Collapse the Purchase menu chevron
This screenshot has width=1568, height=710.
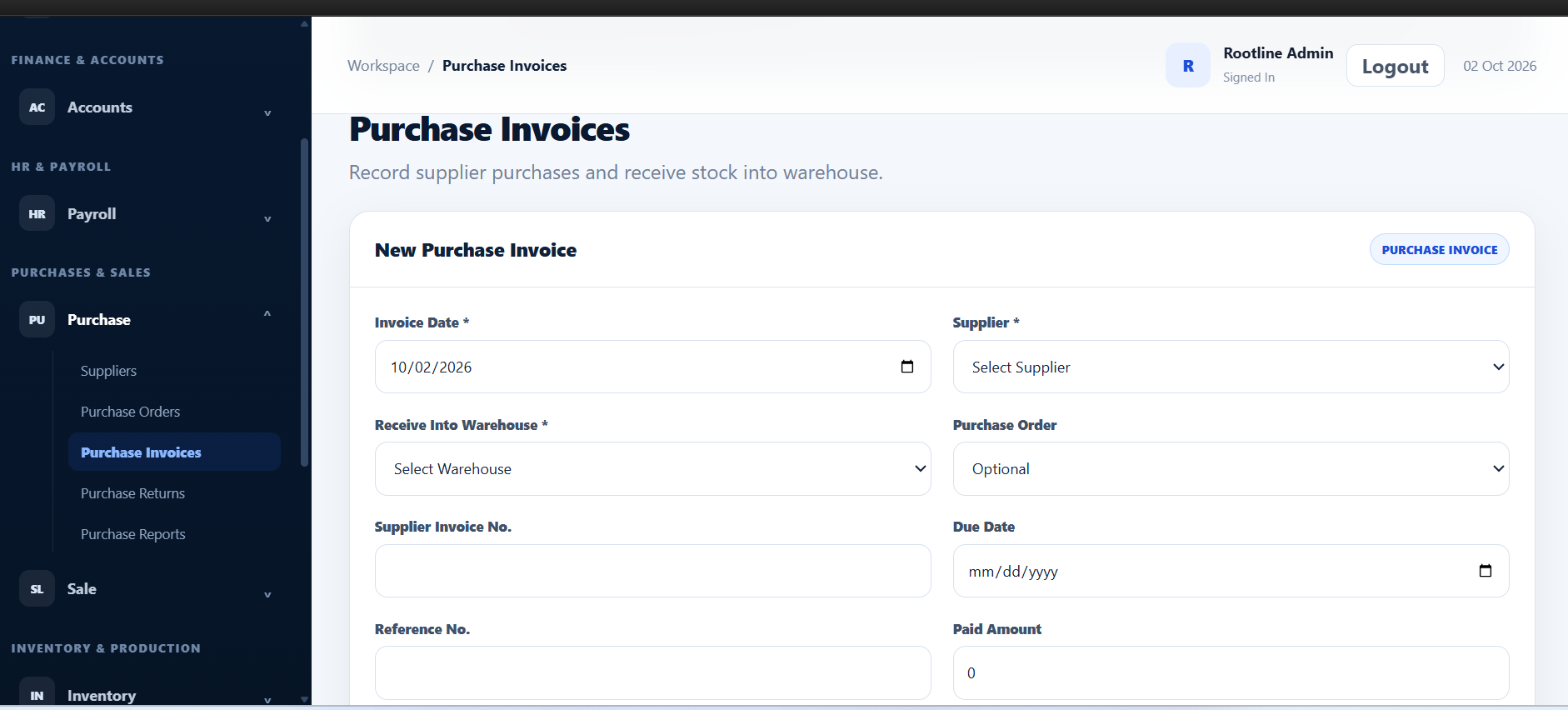coord(267,314)
